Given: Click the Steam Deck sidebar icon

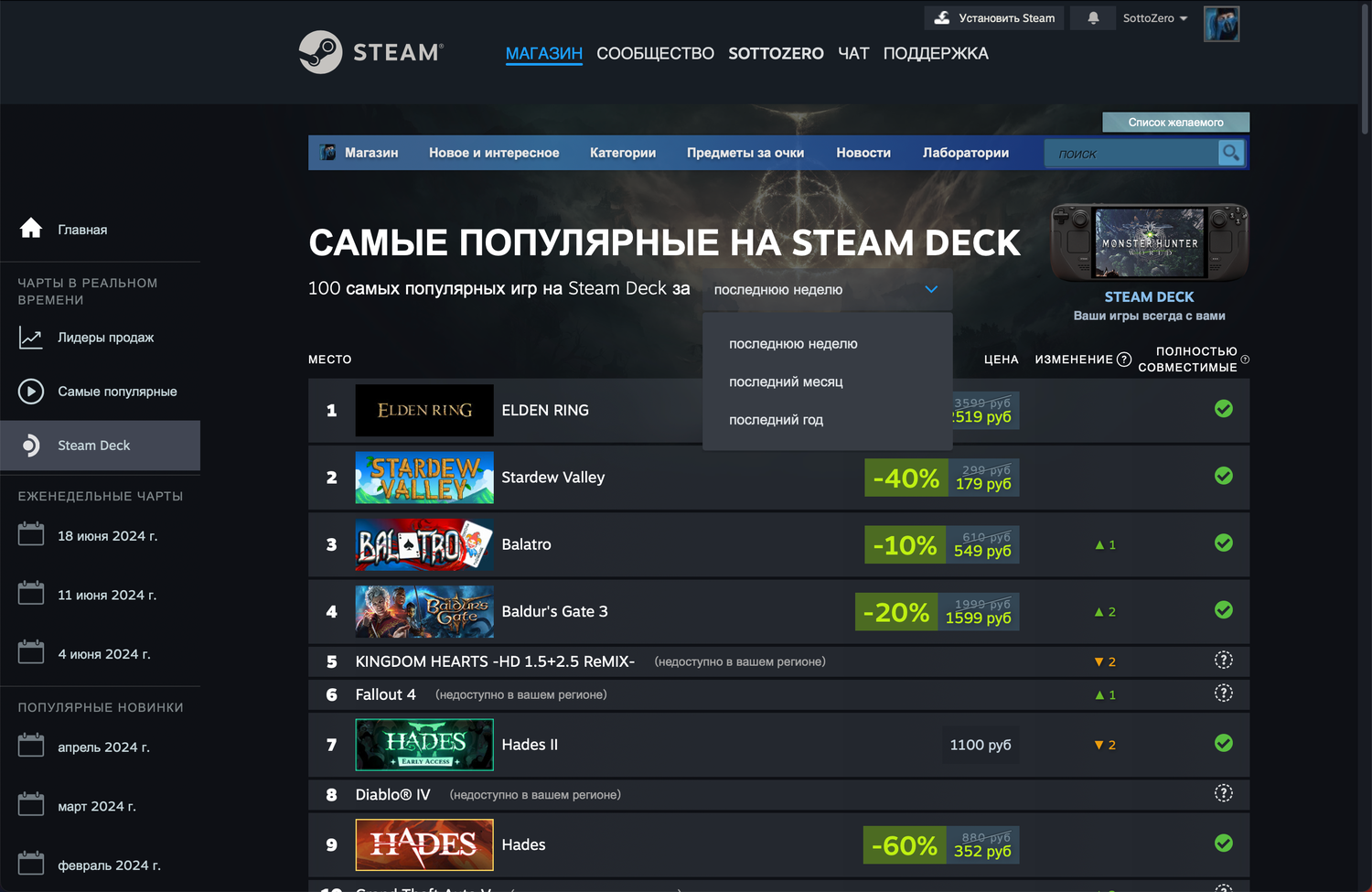Looking at the screenshot, I should (x=31, y=446).
